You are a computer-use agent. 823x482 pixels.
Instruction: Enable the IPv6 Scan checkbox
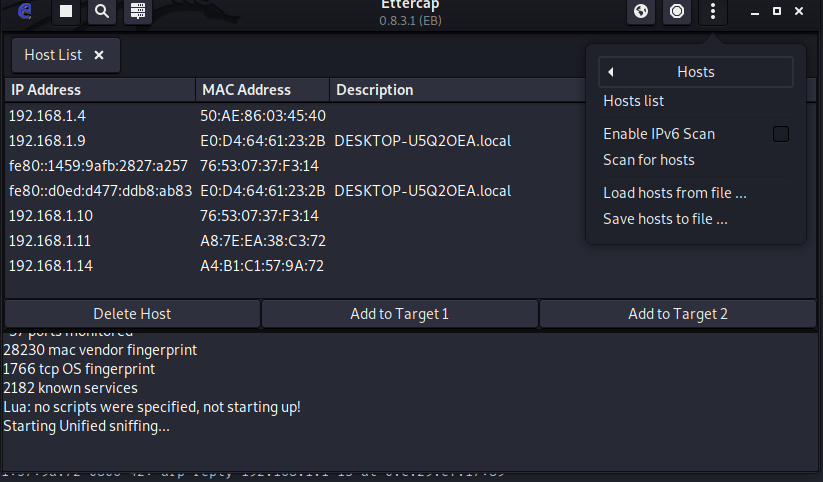780,134
